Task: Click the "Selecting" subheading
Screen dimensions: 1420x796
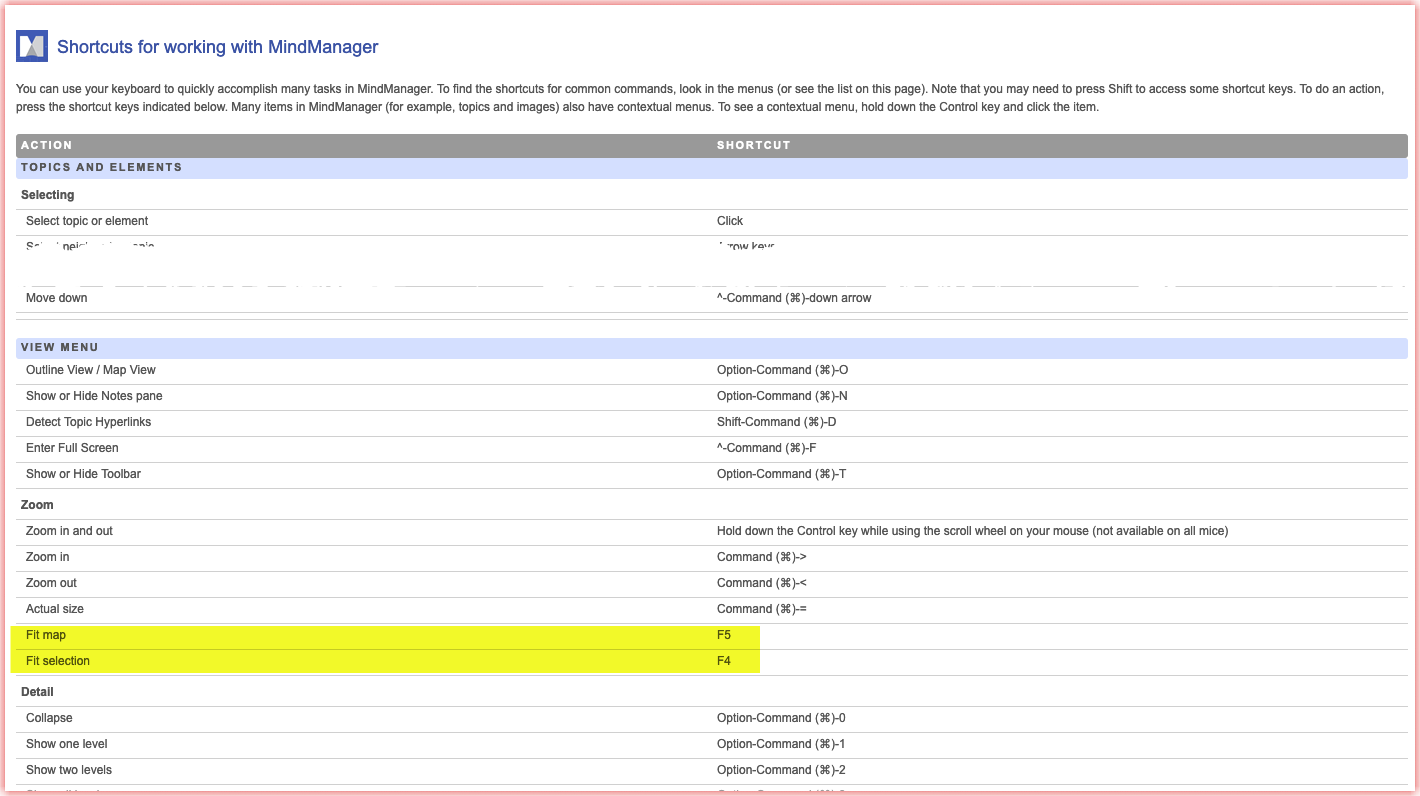Action: (x=48, y=195)
